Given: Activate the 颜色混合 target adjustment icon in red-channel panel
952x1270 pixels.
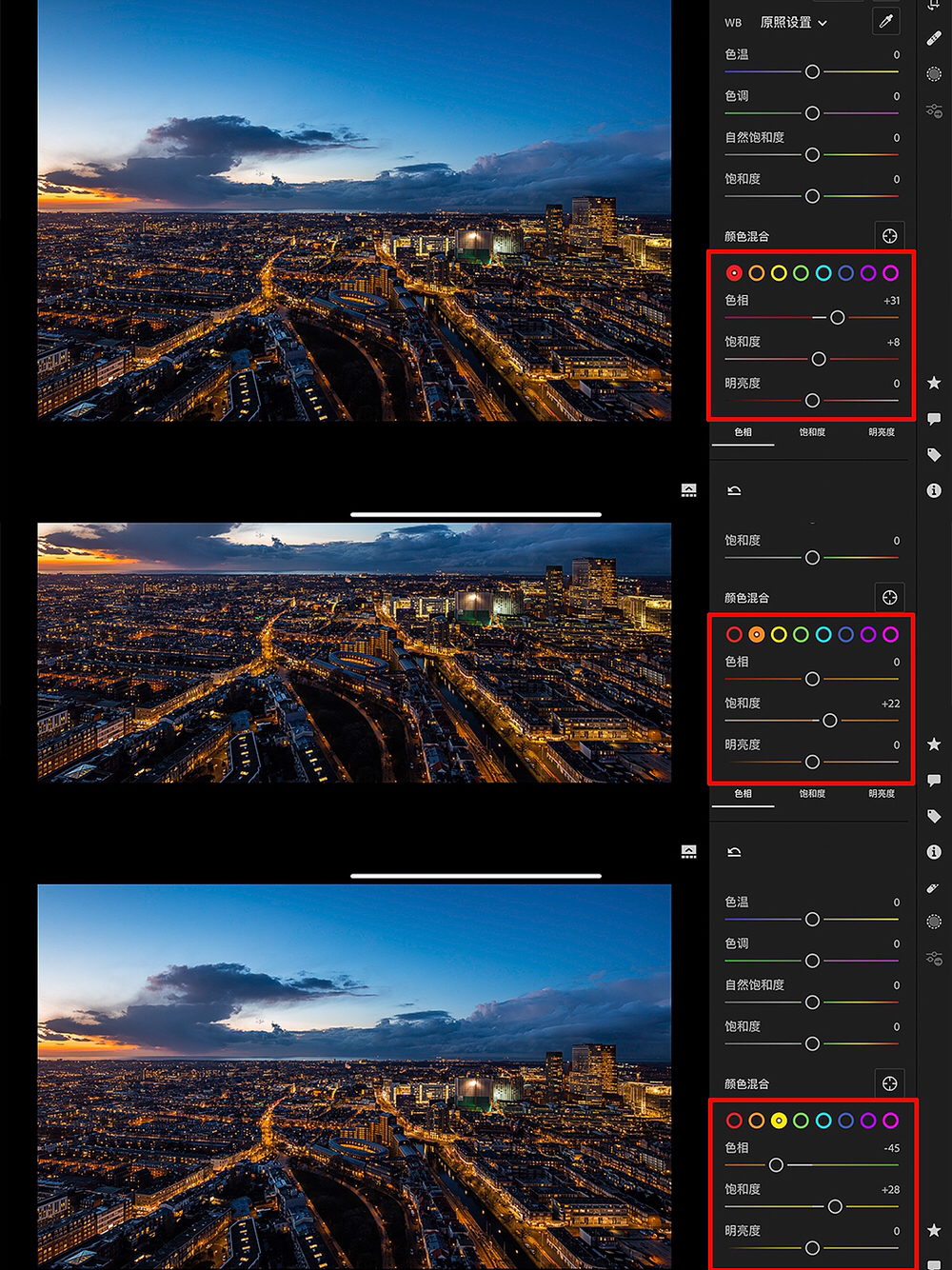Looking at the screenshot, I should [889, 236].
